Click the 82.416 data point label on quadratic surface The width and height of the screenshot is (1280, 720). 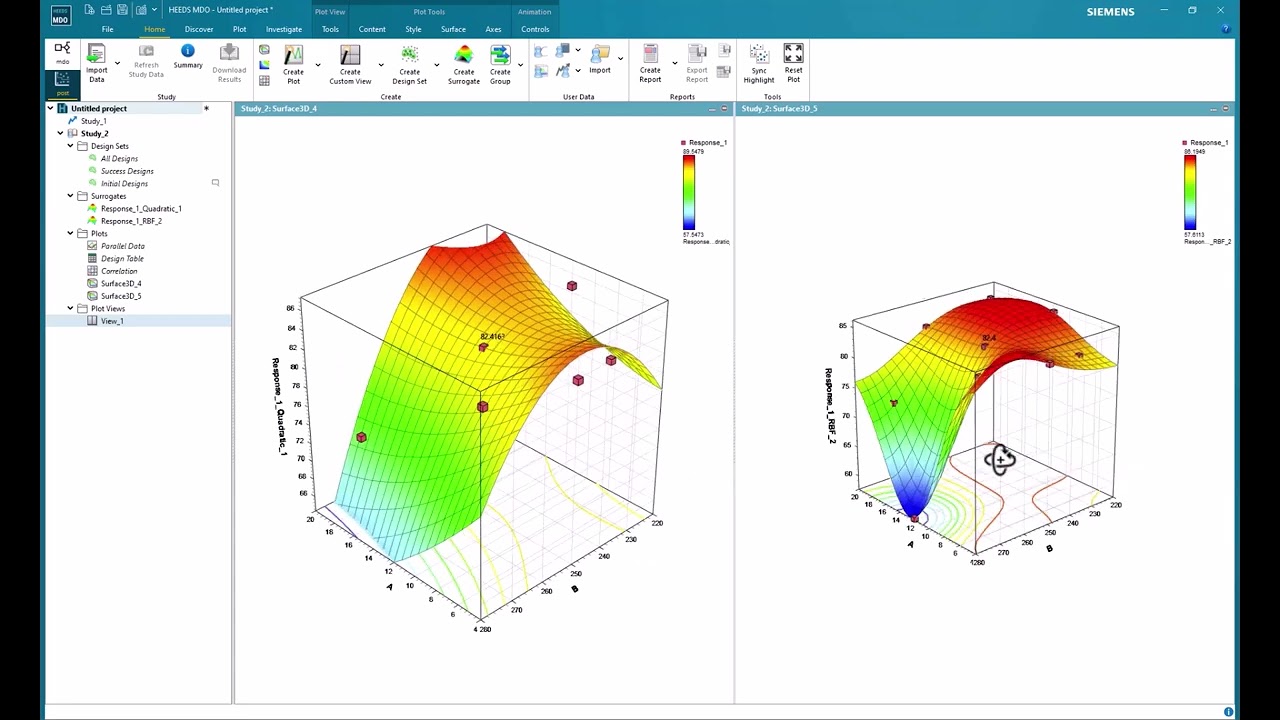(492, 337)
